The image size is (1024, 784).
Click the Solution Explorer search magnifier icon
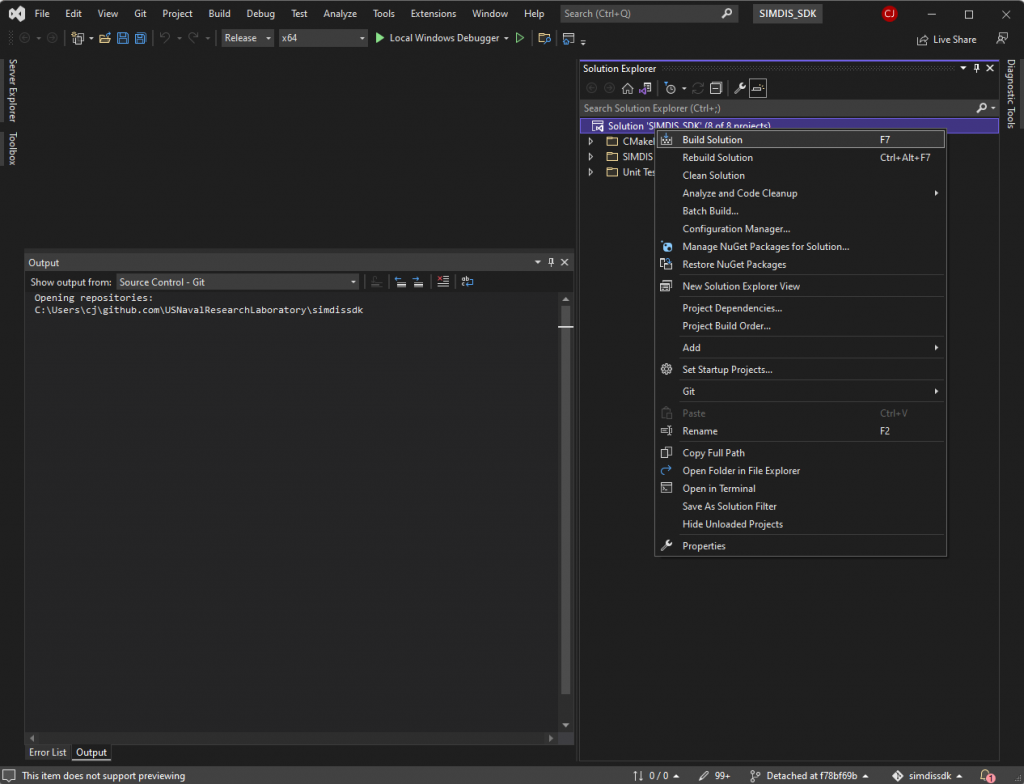(981, 108)
